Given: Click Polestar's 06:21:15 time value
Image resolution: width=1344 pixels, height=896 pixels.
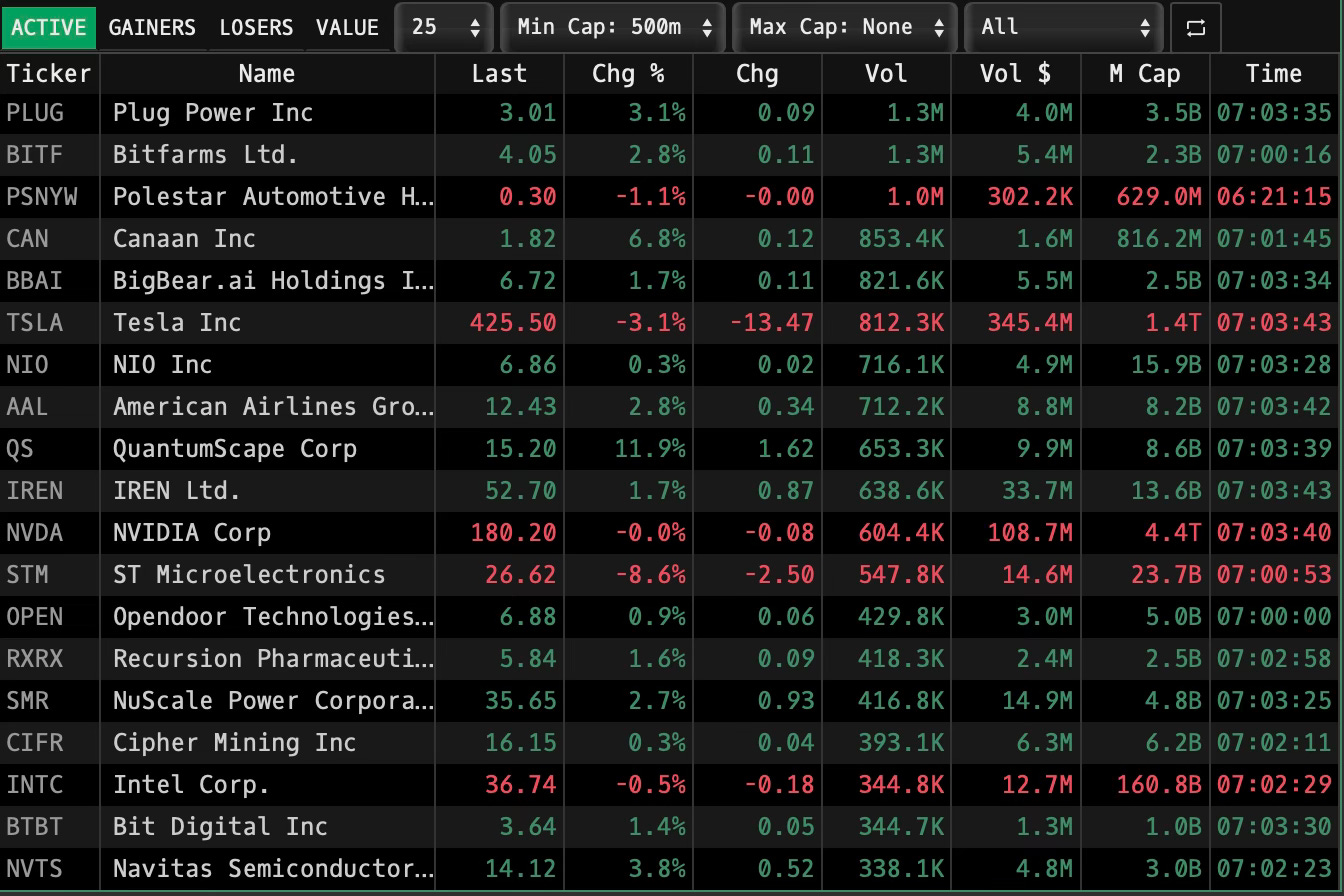Looking at the screenshot, I should tap(1274, 197).
